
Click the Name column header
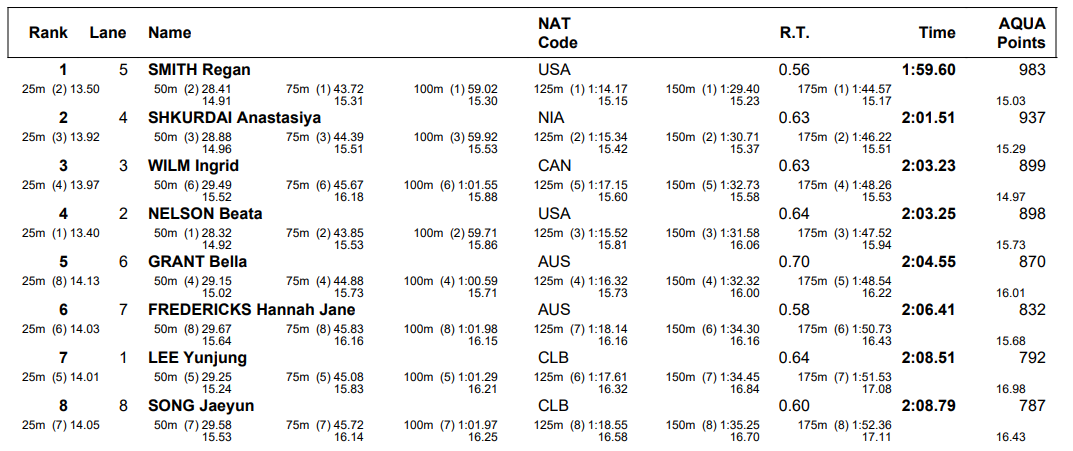click(x=169, y=33)
